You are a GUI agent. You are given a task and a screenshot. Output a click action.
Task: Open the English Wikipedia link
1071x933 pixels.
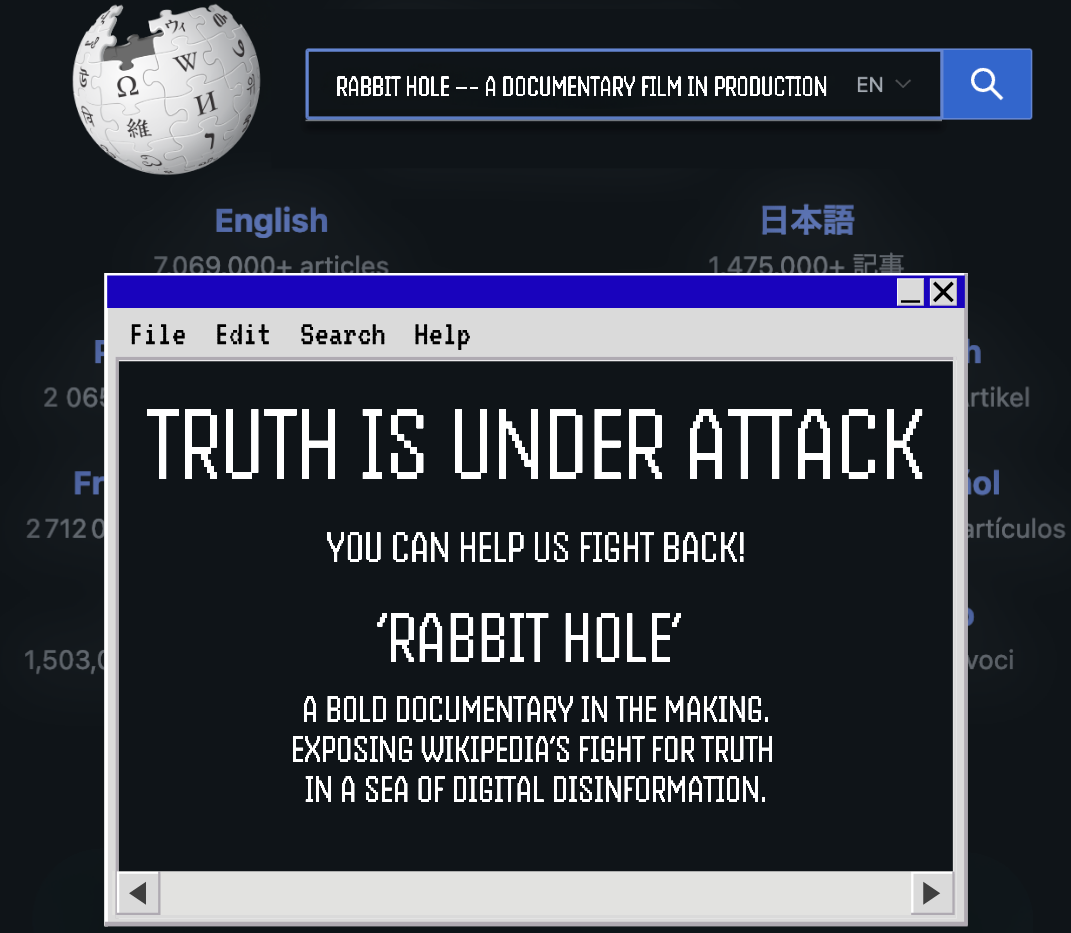271,221
